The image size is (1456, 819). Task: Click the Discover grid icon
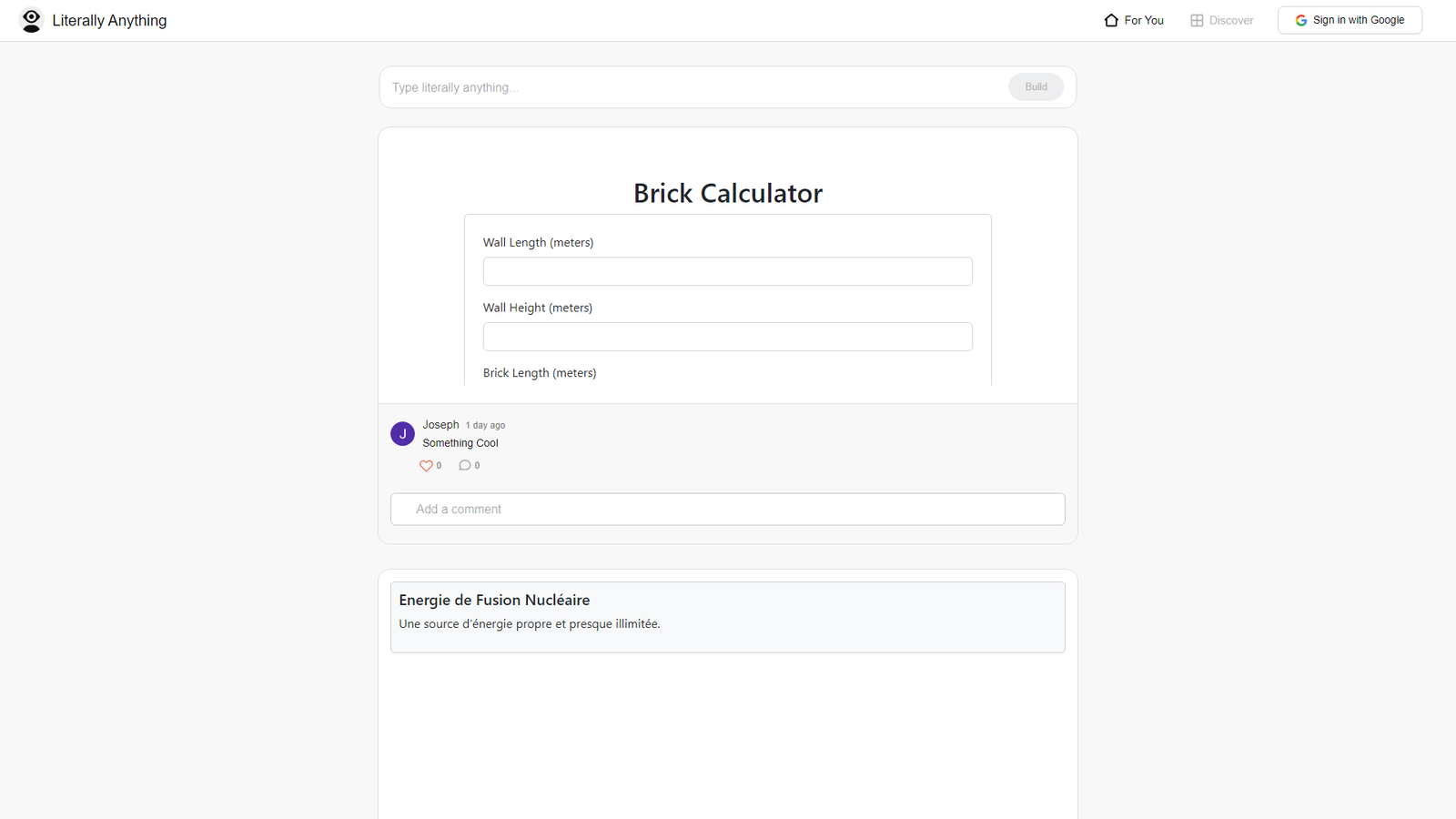1197,20
